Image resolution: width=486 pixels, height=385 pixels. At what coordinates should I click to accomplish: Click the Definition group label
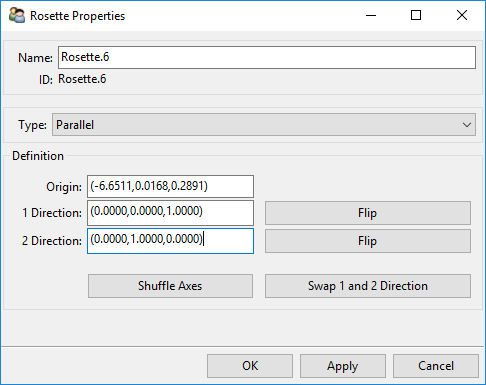coord(38,156)
